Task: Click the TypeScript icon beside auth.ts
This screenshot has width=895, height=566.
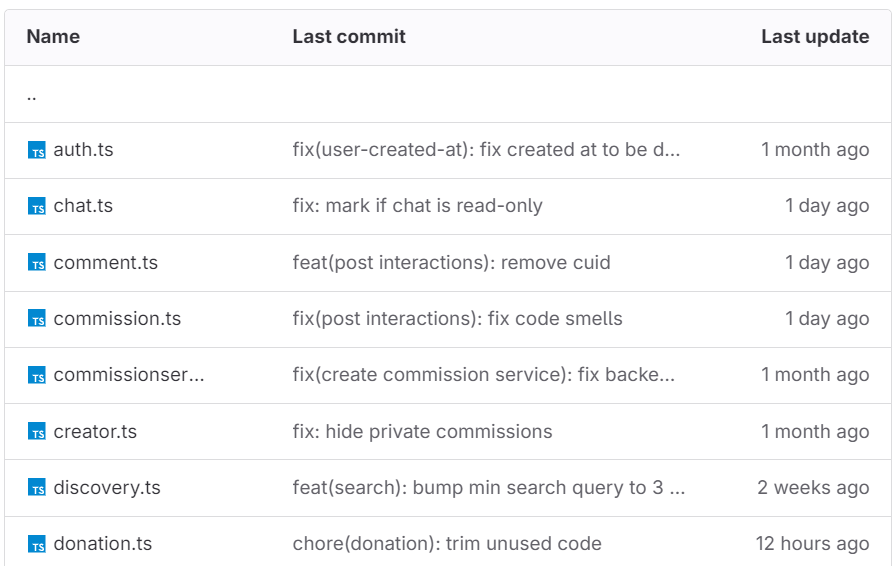Action: tap(37, 151)
